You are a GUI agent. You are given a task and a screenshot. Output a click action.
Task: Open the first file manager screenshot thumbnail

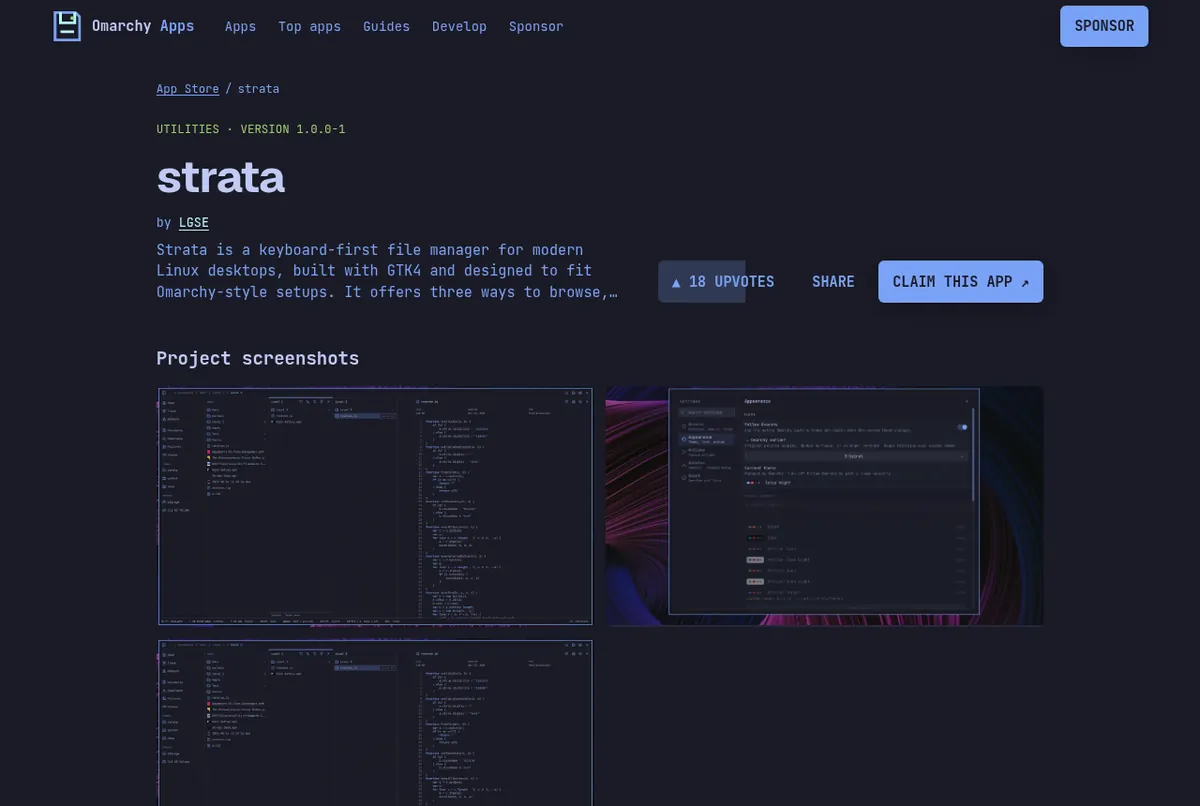[x=375, y=506]
